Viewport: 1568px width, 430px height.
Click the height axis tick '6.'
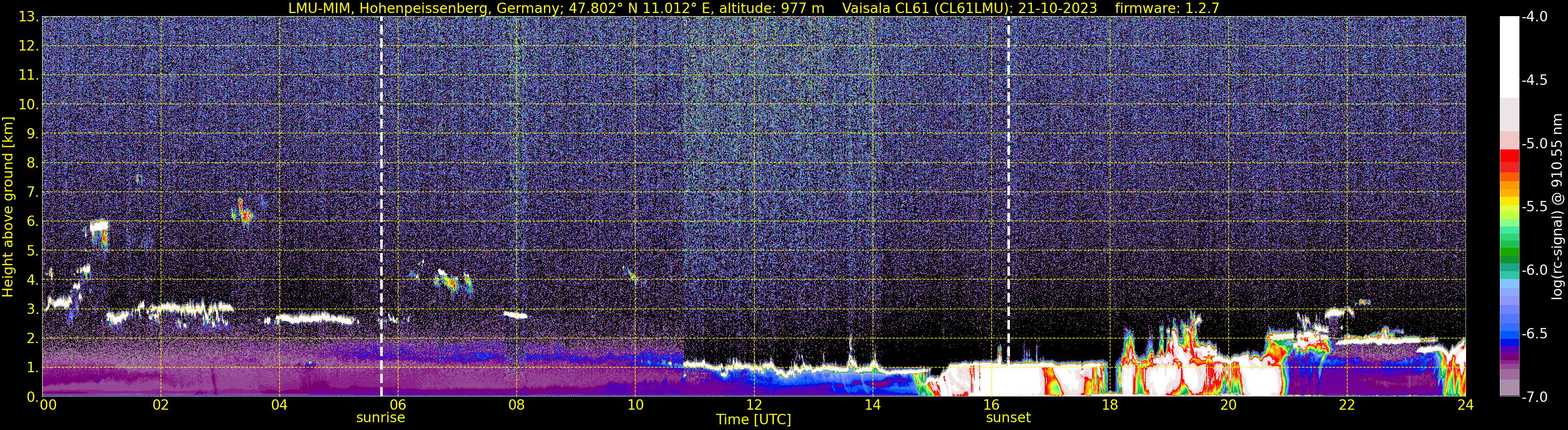click(x=32, y=221)
